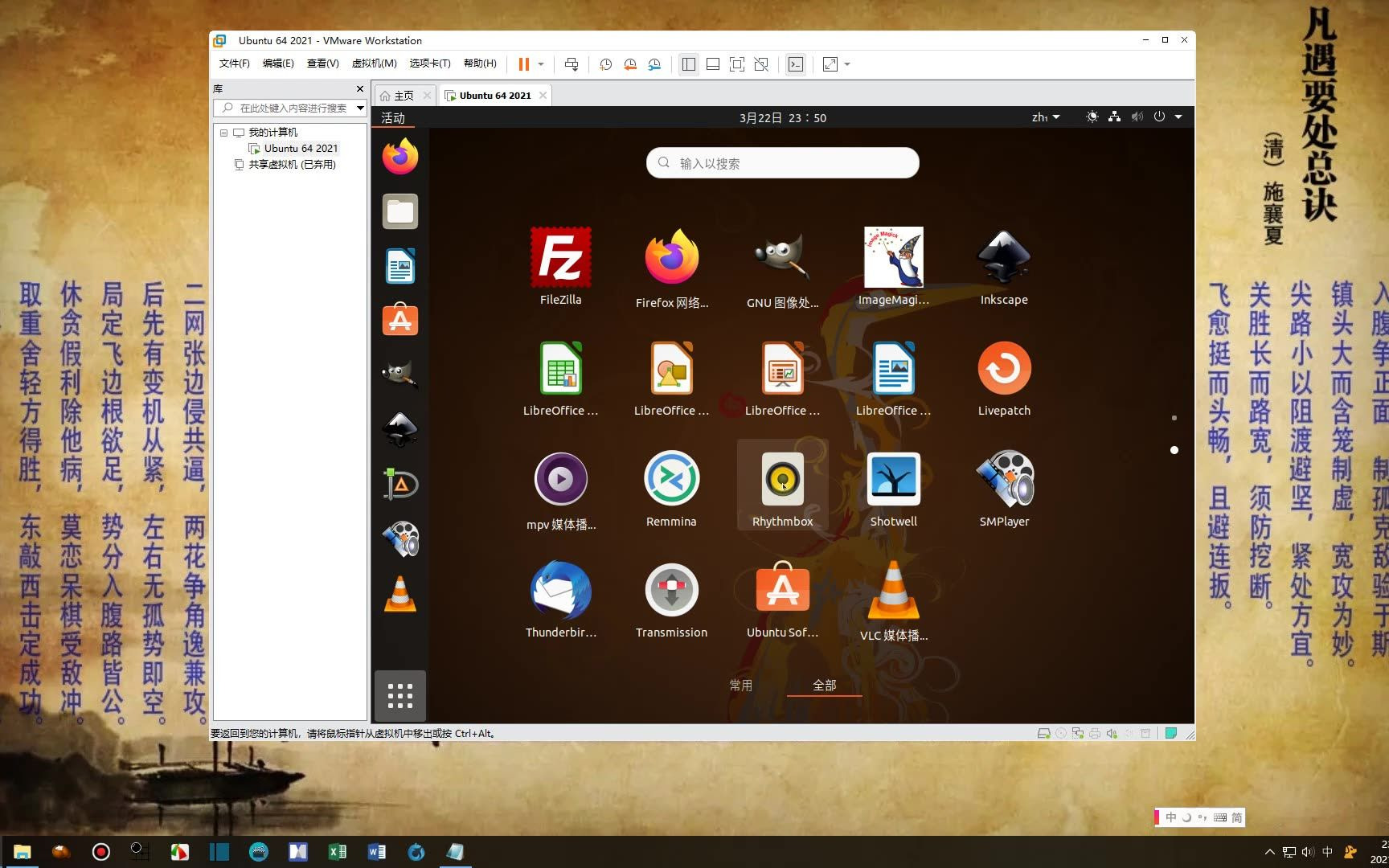This screenshot has height=868, width=1389.
Task: Expand the pause button dropdown arrow
Action: (x=540, y=64)
